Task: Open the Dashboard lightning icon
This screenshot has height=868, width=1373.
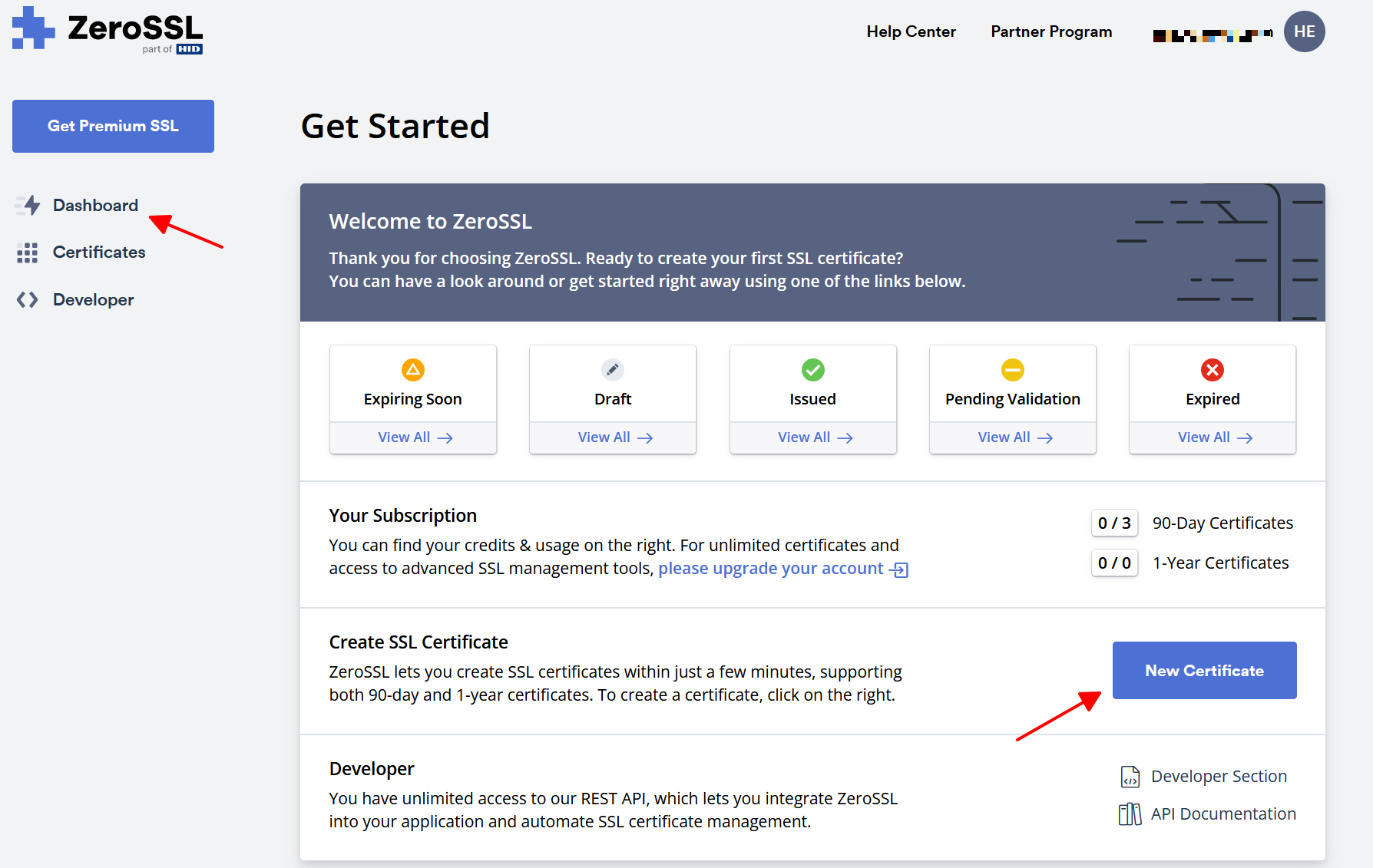Action: 28,205
